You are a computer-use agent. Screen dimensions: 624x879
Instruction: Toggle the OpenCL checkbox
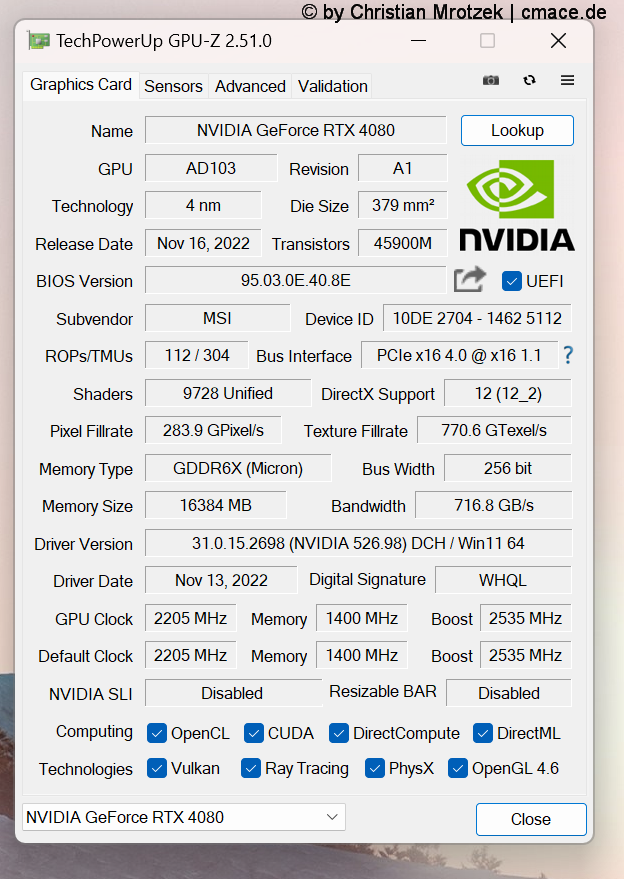(156, 733)
